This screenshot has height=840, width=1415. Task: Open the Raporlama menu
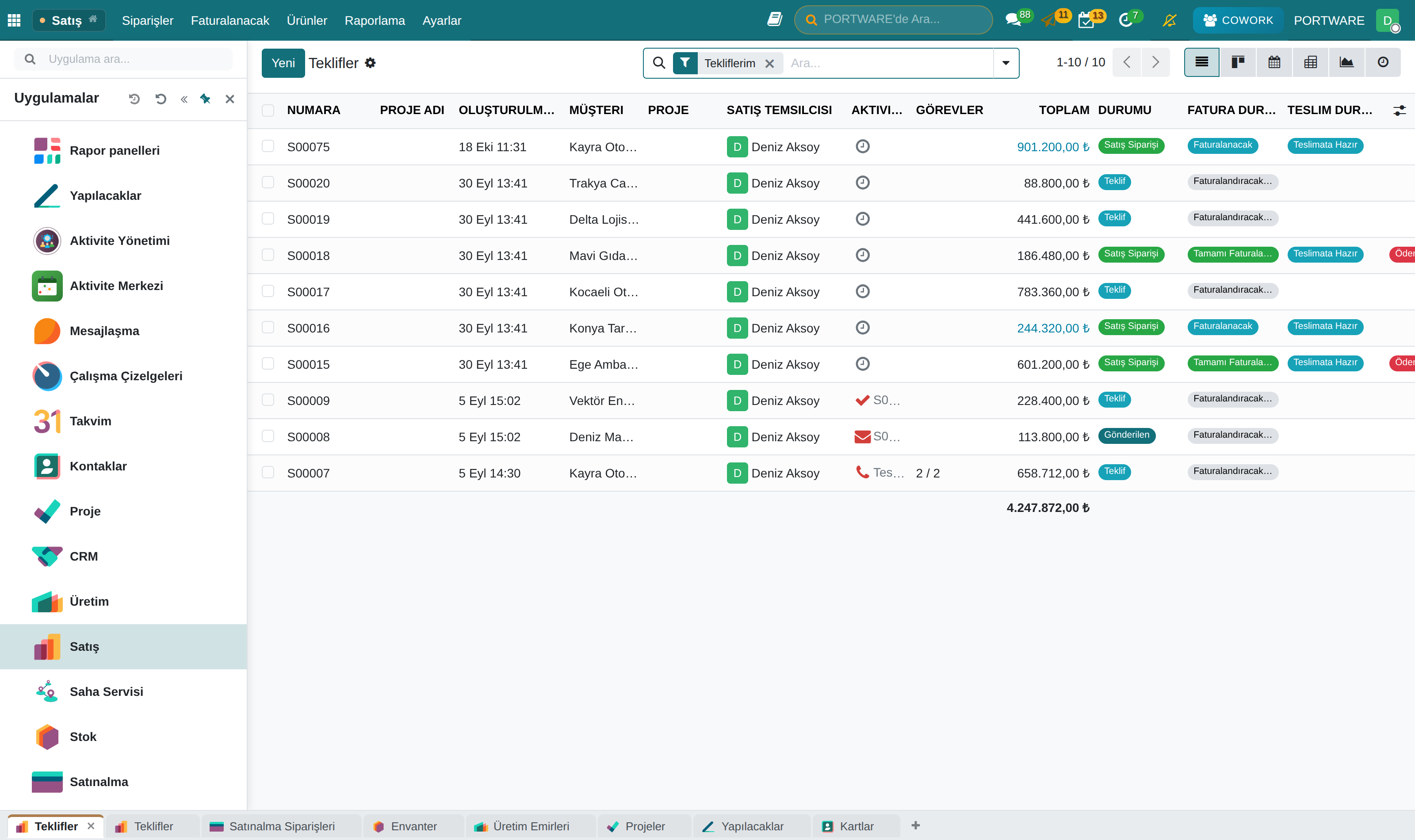375,20
